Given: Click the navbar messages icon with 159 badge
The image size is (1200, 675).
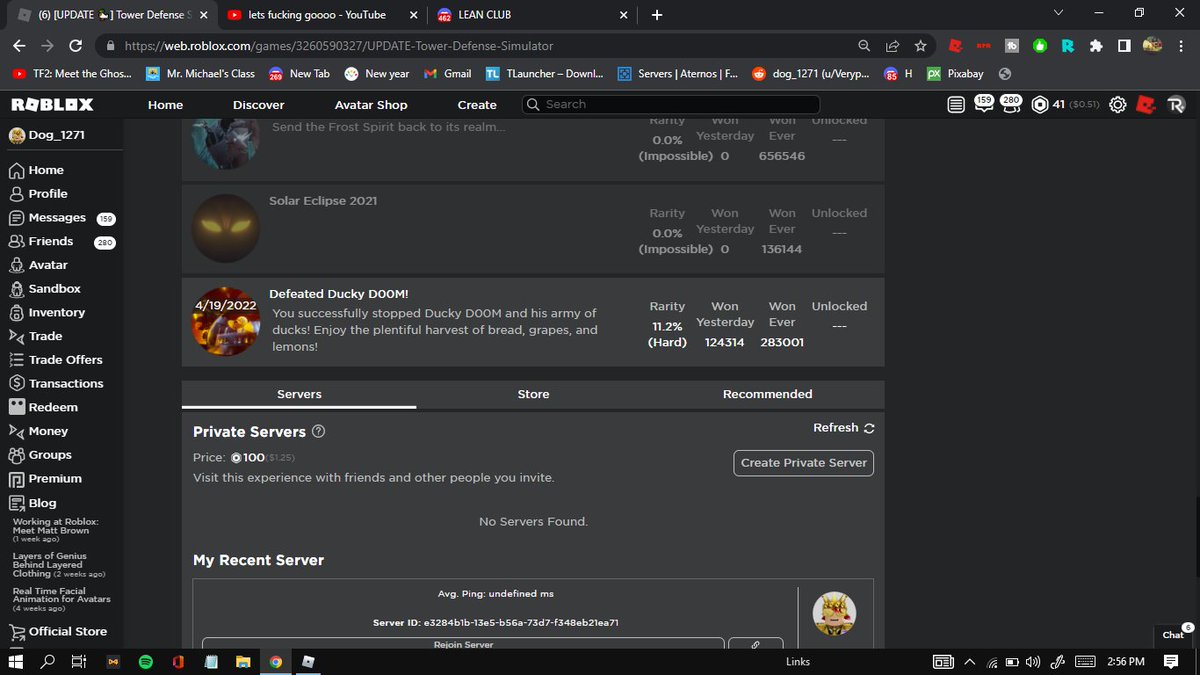Looking at the screenshot, I should [x=982, y=104].
